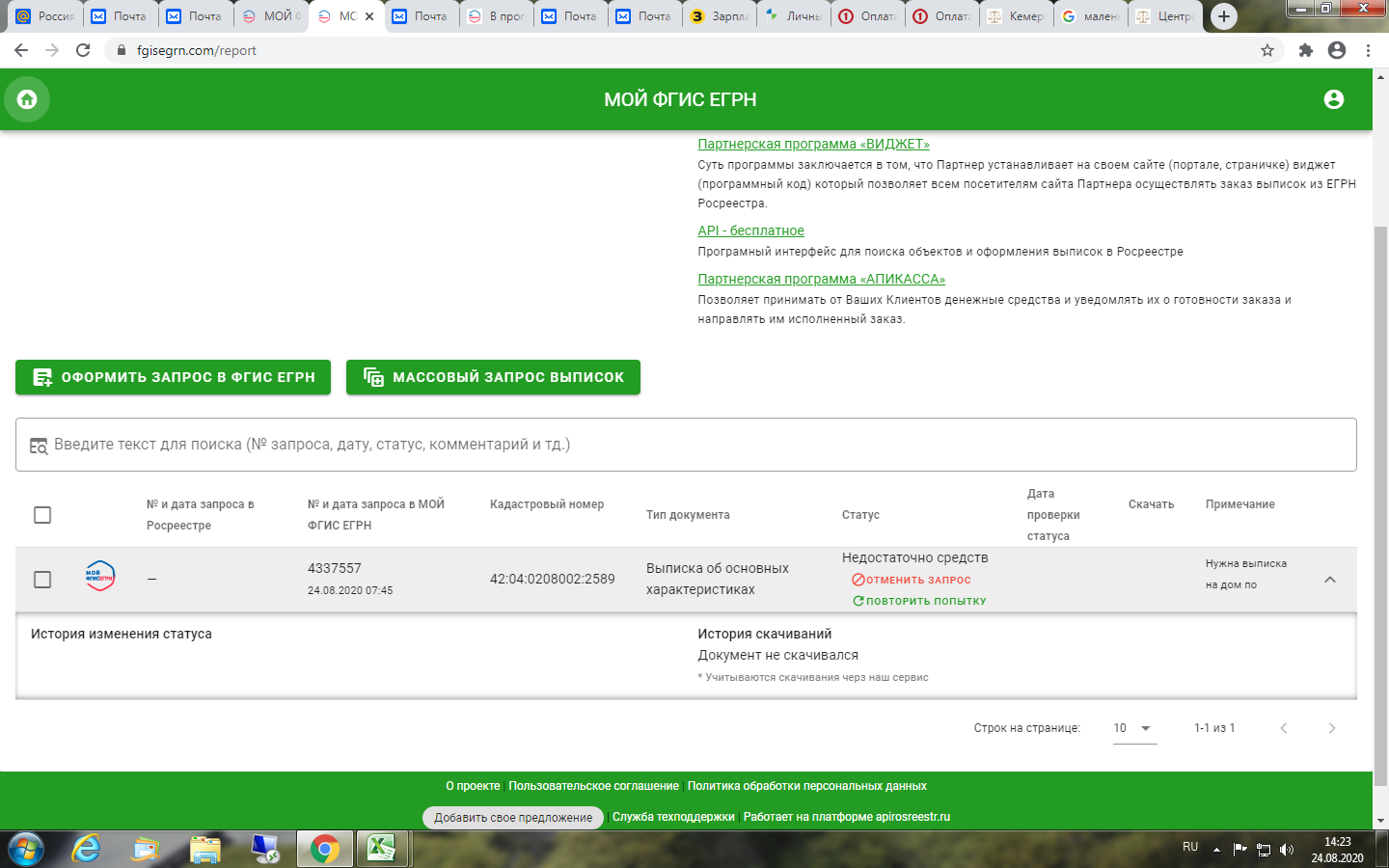Screen dimensions: 1389x868
Task: Switch to the Кемер browser tab
Action: 1016,16
